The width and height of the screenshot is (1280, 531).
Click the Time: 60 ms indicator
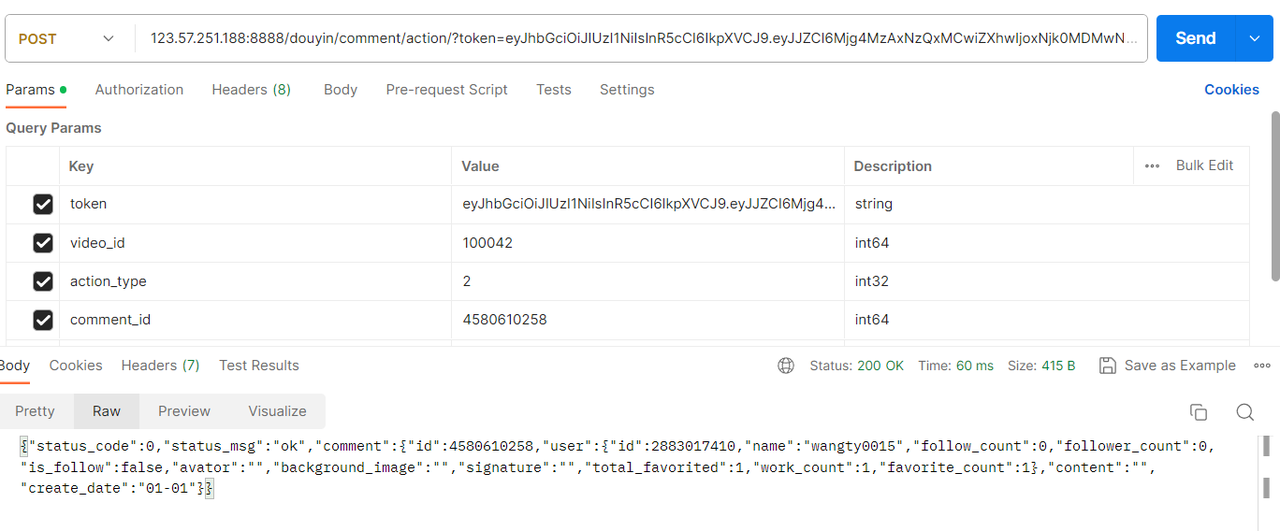click(956, 366)
